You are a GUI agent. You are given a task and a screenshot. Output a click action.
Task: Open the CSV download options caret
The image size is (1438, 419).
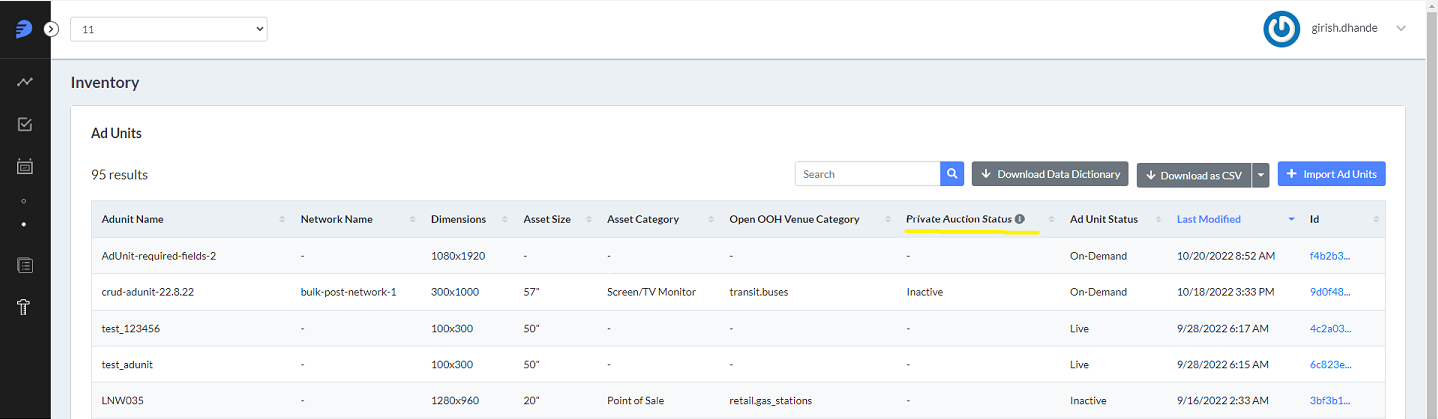click(1261, 175)
